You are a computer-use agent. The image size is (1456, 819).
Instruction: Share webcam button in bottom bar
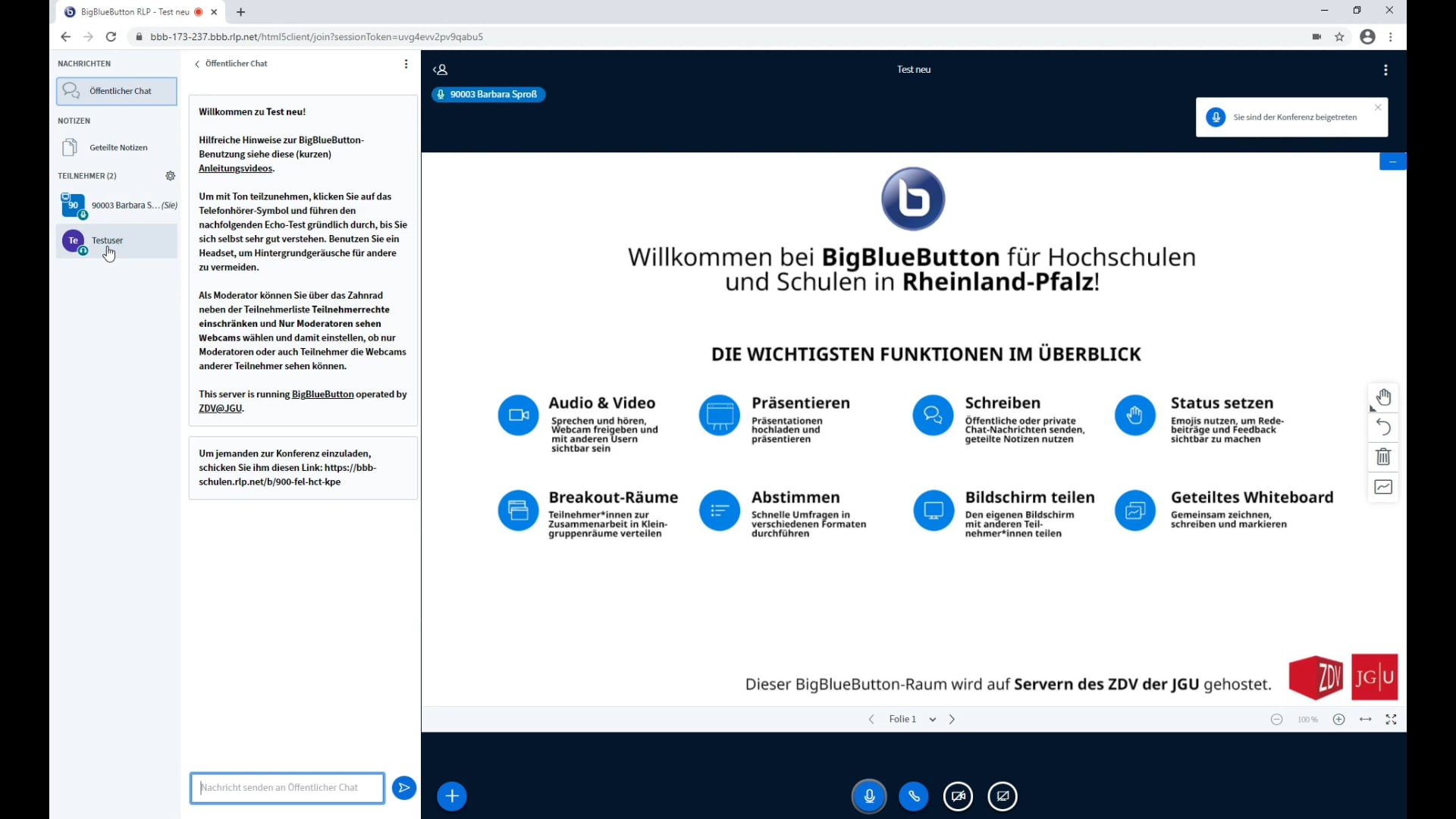tap(959, 796)
